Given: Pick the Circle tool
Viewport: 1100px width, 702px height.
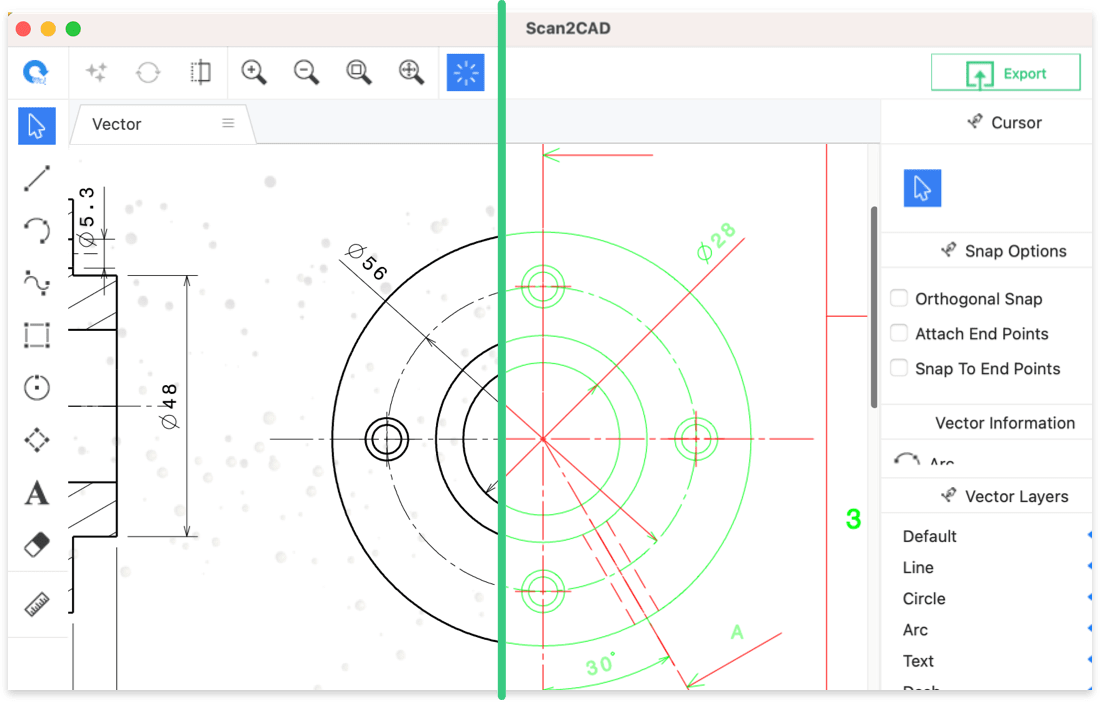Looking at the screenshot, I should coord(36,388).
